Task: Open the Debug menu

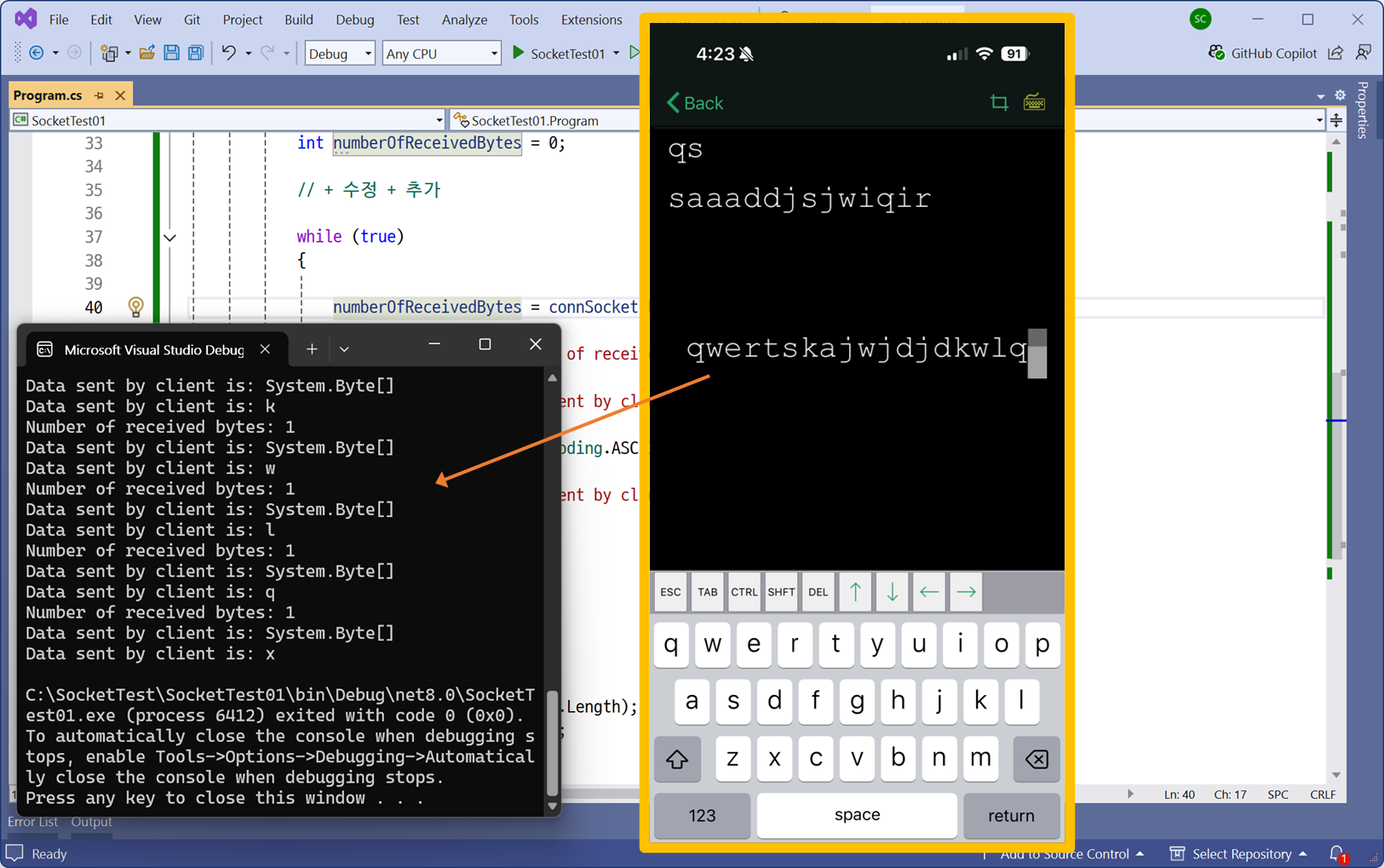Action: (x=354, y=19)
